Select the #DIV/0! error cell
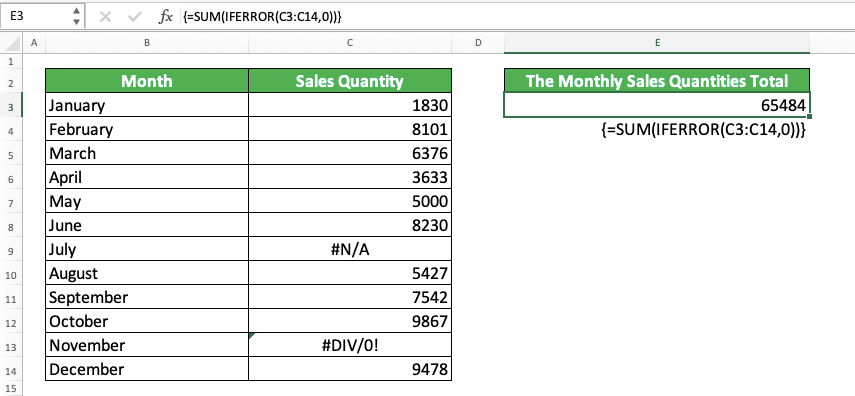855x396 pixels. point(350,345)
